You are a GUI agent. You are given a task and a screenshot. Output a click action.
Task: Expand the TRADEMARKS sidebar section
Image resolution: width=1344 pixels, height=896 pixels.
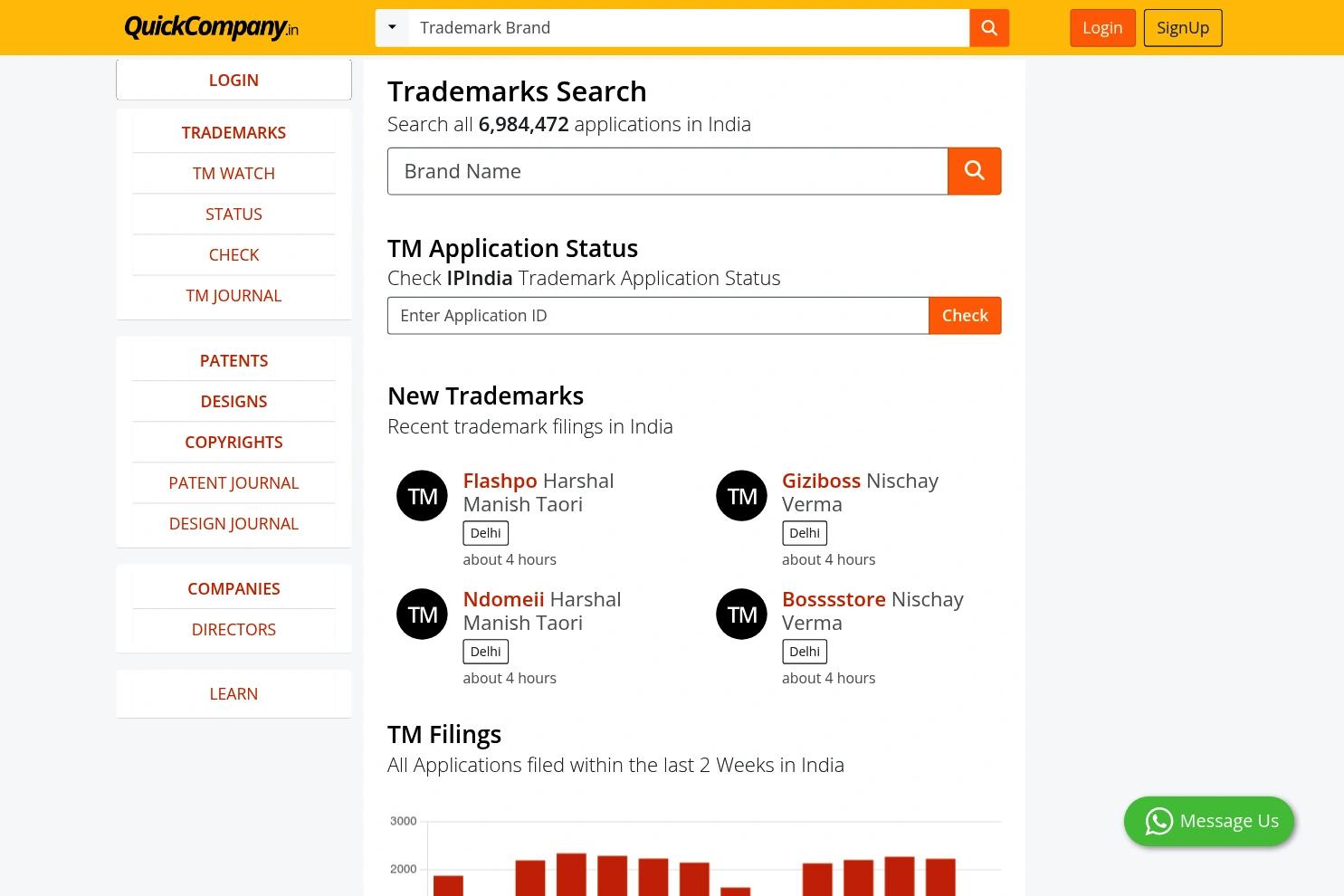pyautogui.click(x=234, y=132)
